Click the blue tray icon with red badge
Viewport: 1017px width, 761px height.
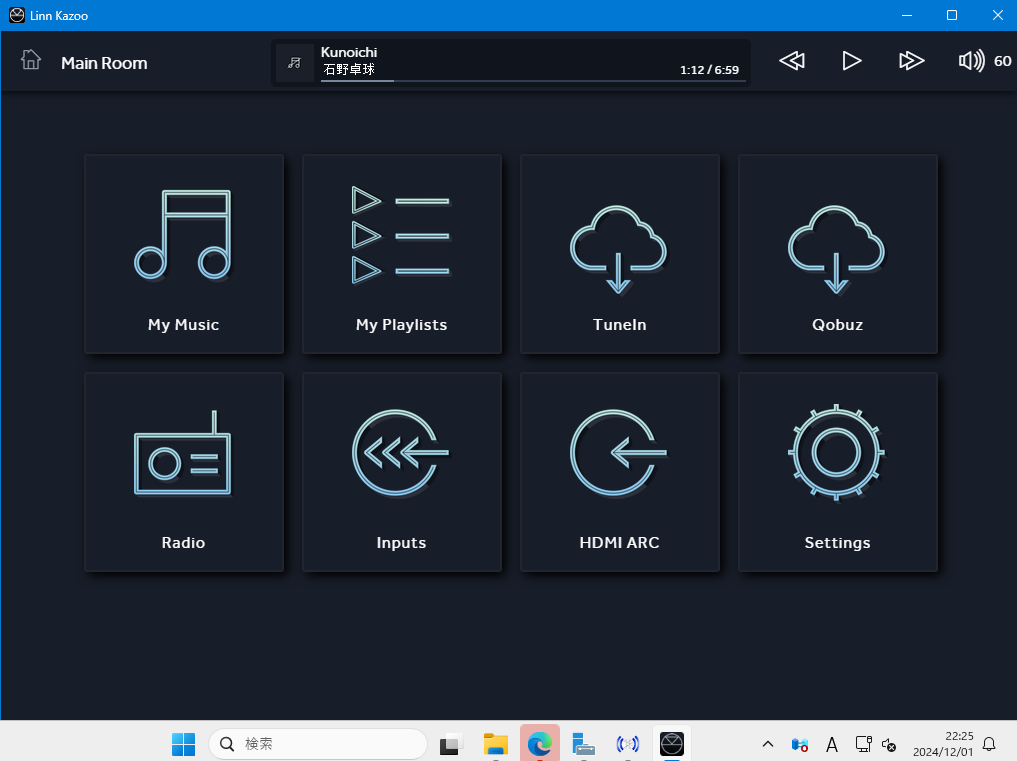[x=800, y=744]
